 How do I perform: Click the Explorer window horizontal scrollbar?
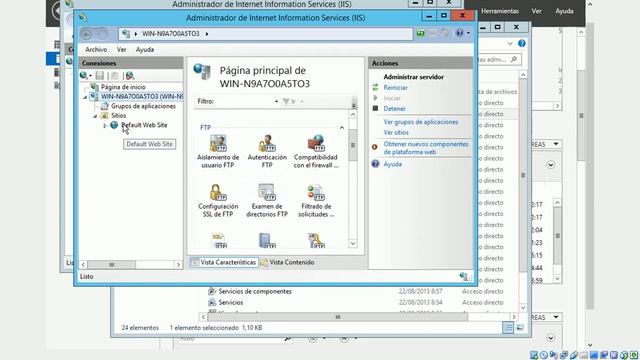point(338,317)
